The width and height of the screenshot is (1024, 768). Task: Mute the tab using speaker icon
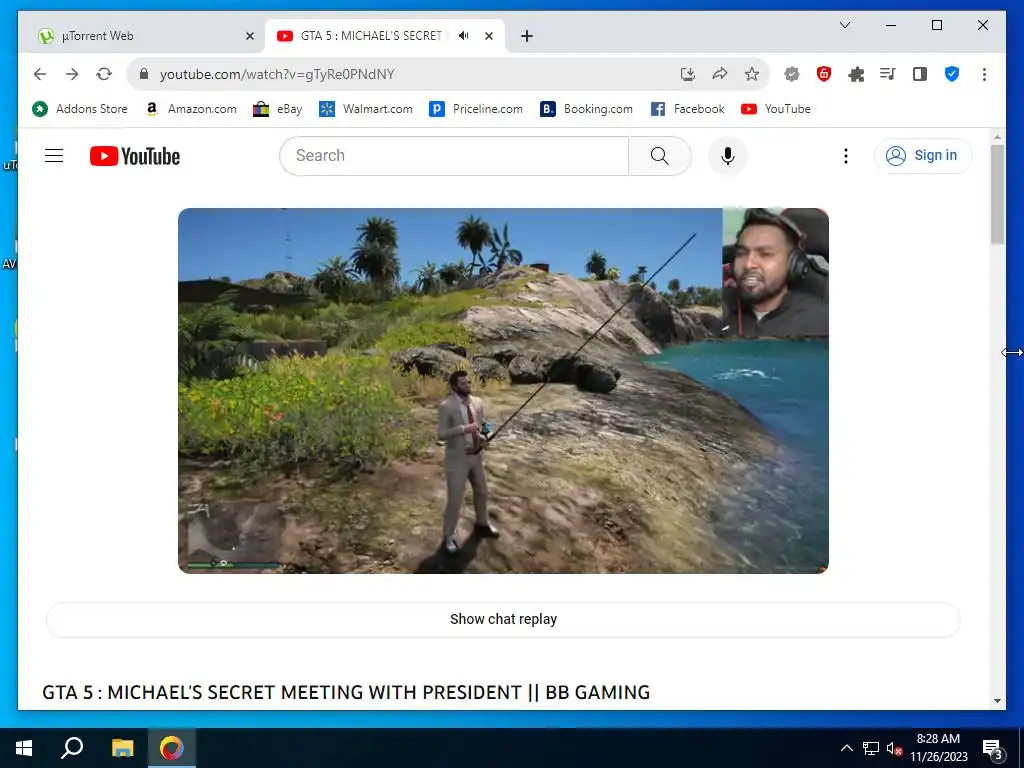pyautogui.click(x=464, y=36)
